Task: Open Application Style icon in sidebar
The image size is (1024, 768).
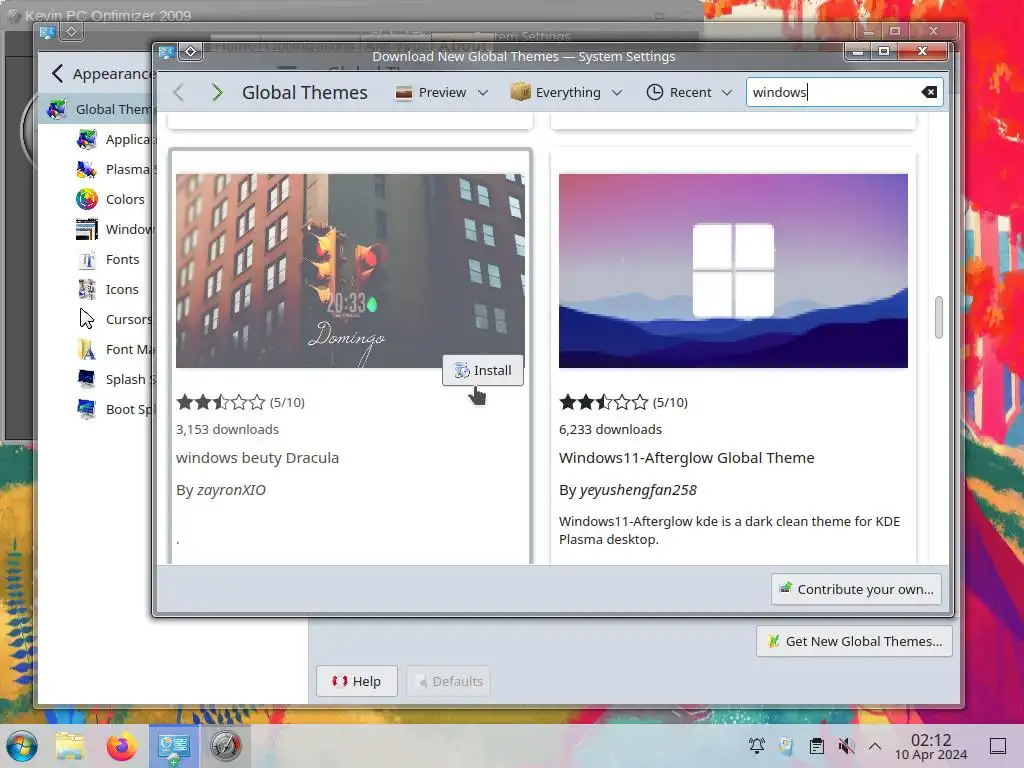Action: (x=87, y=139)
